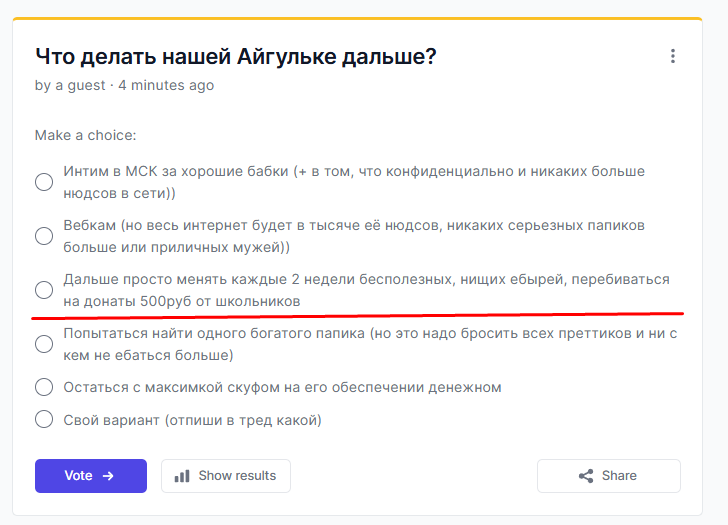Image resolution: width=728 pixels, height=525 pixels.
Task: Click the 'Вебкам (но весь интернет...' option text
Action: coord(354,236)
